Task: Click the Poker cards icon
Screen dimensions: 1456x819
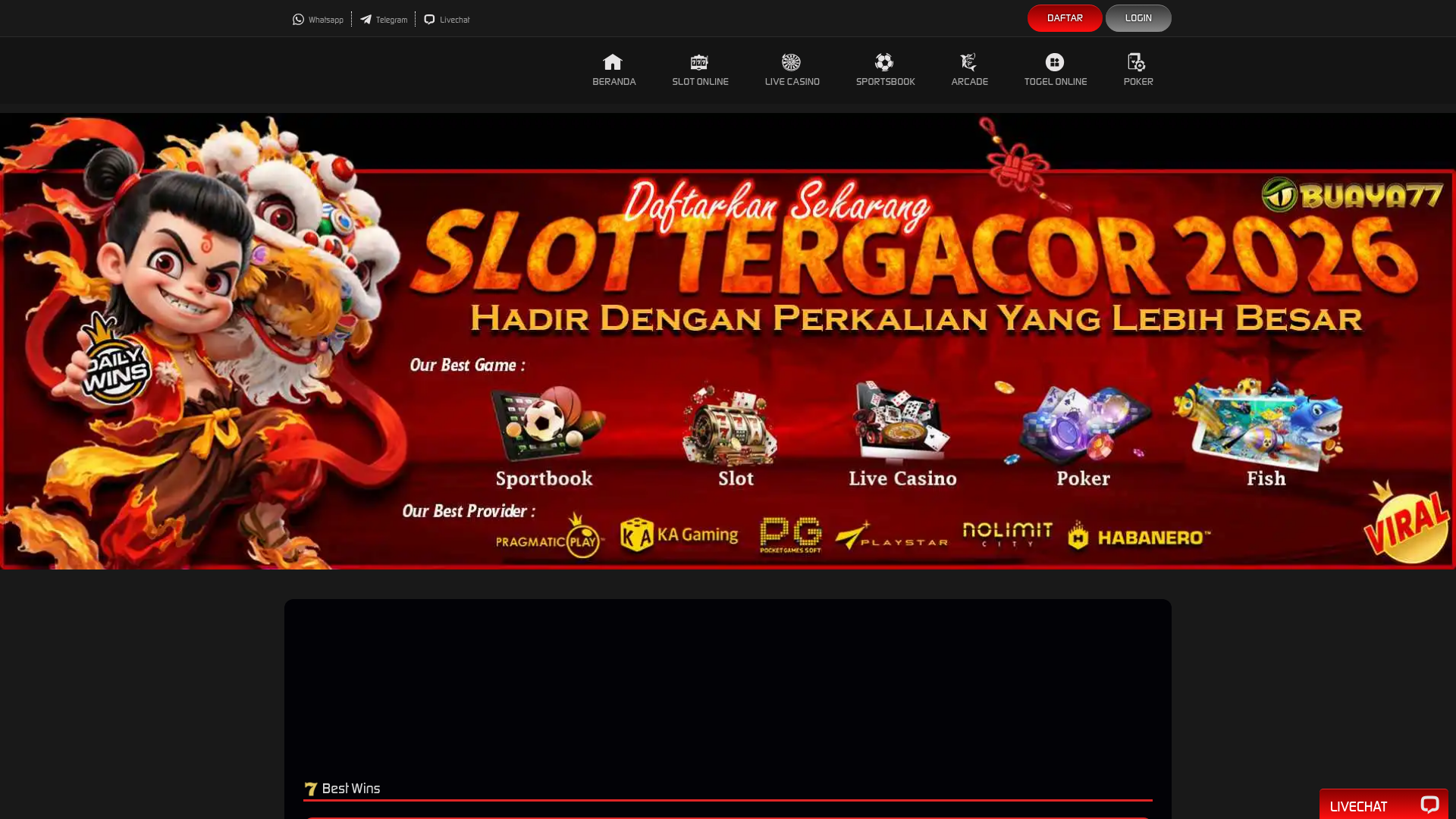Action: click(1137, 62)
